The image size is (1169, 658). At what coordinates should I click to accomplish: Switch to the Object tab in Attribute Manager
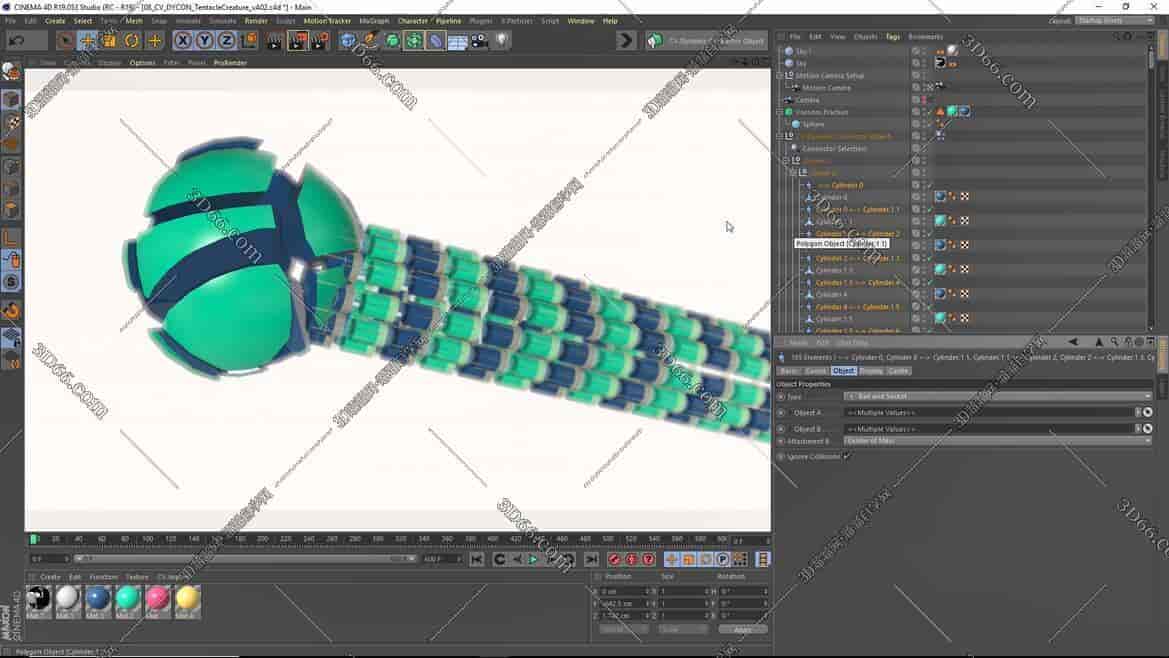pyautogui.click(x=843, y=370)
